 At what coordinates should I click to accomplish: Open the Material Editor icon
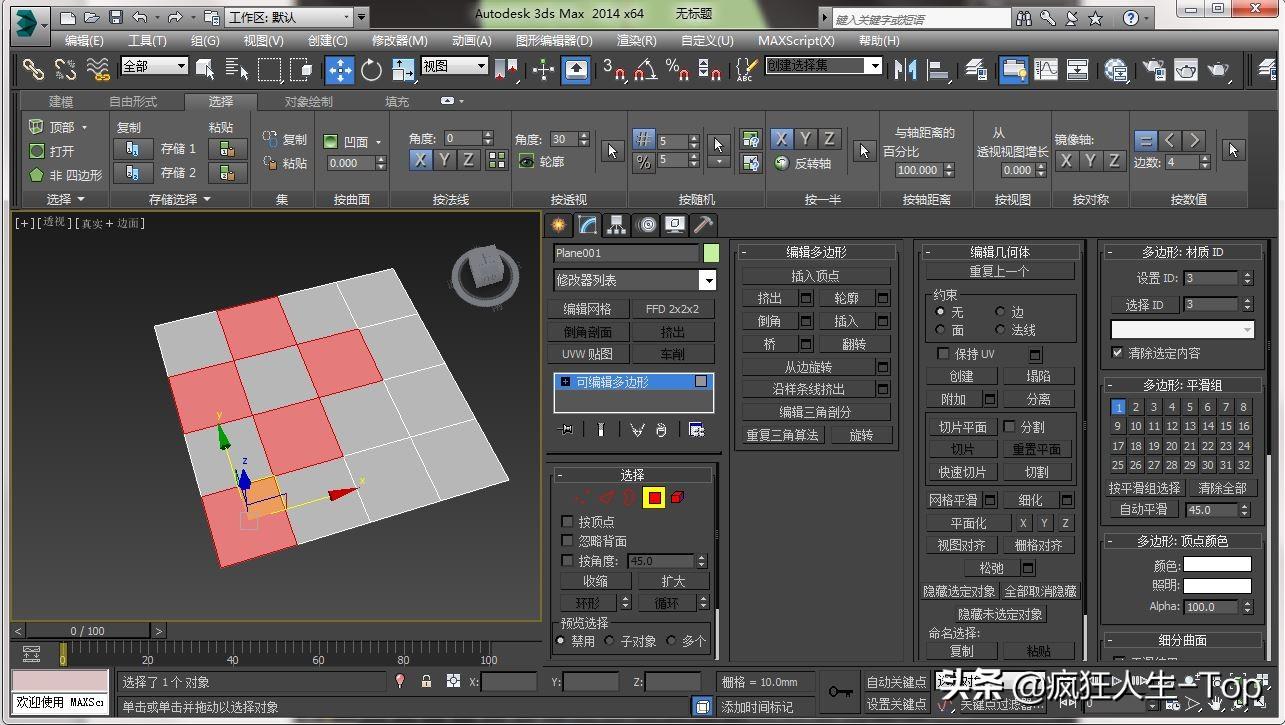(x=1116, y=69)
